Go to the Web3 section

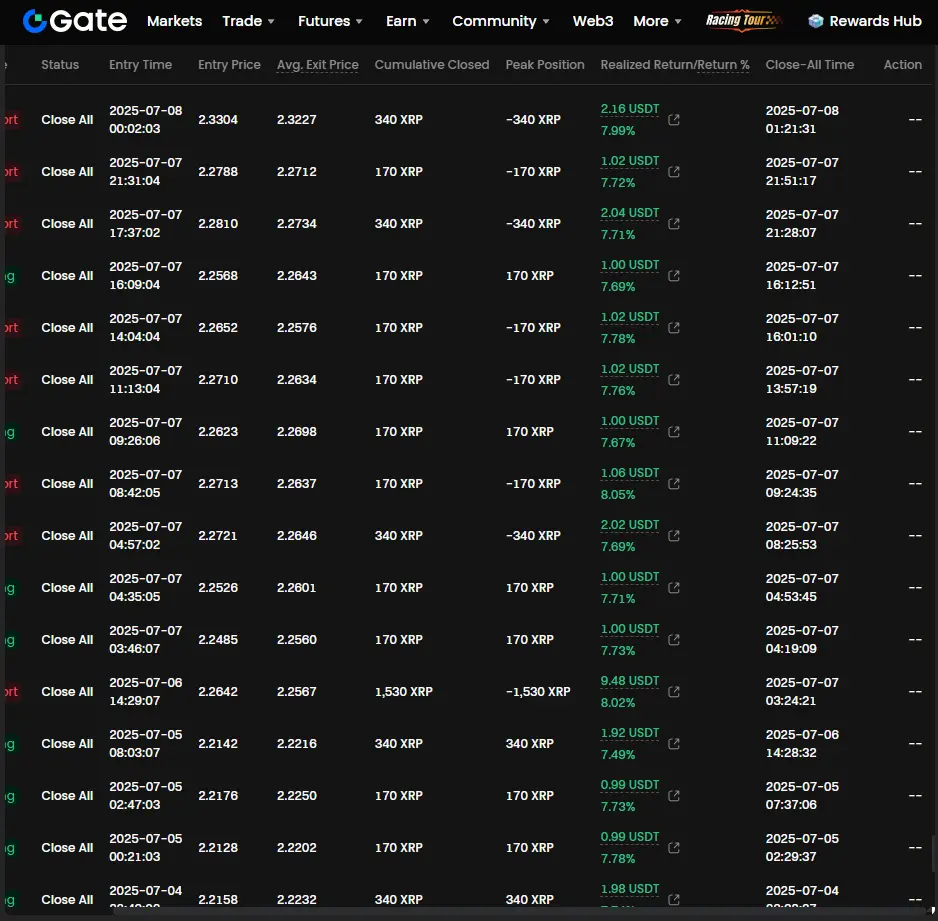click(593, 21)
